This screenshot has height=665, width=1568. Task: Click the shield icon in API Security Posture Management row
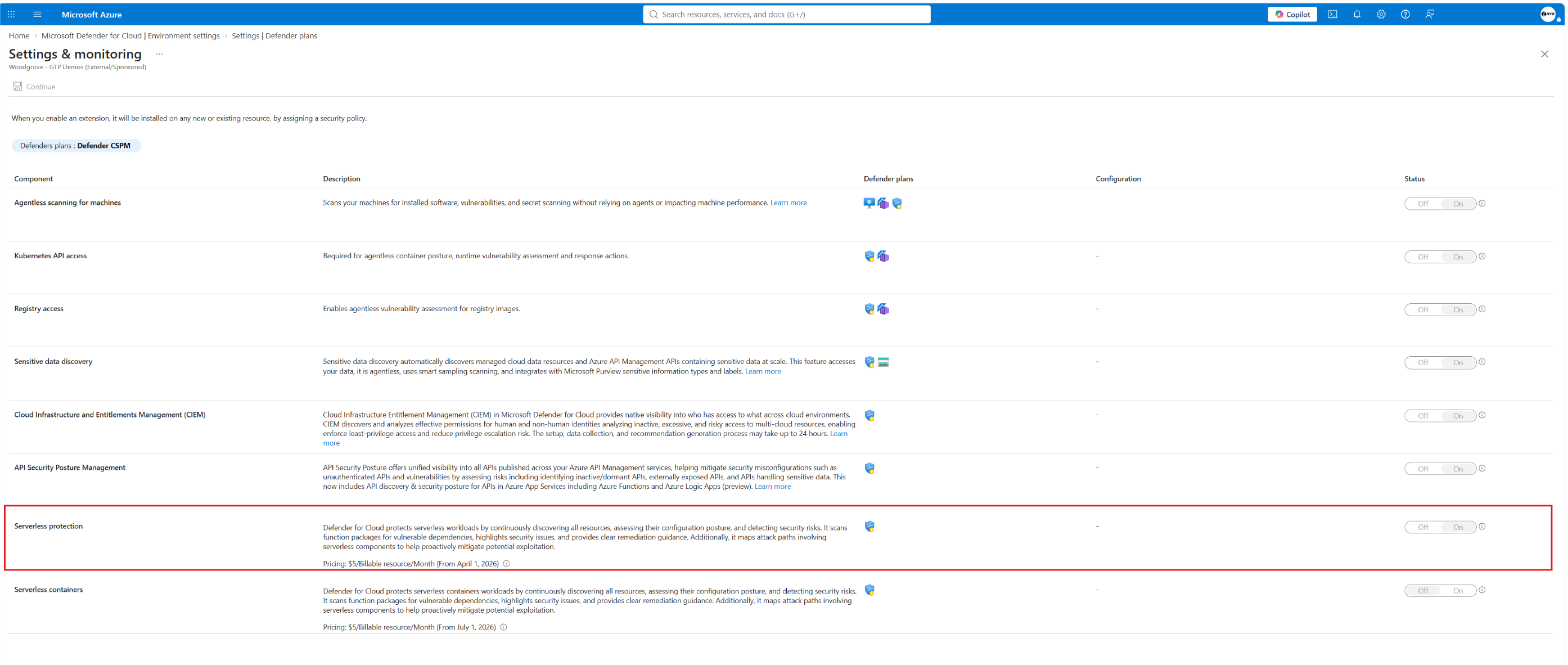pos(869,468)
